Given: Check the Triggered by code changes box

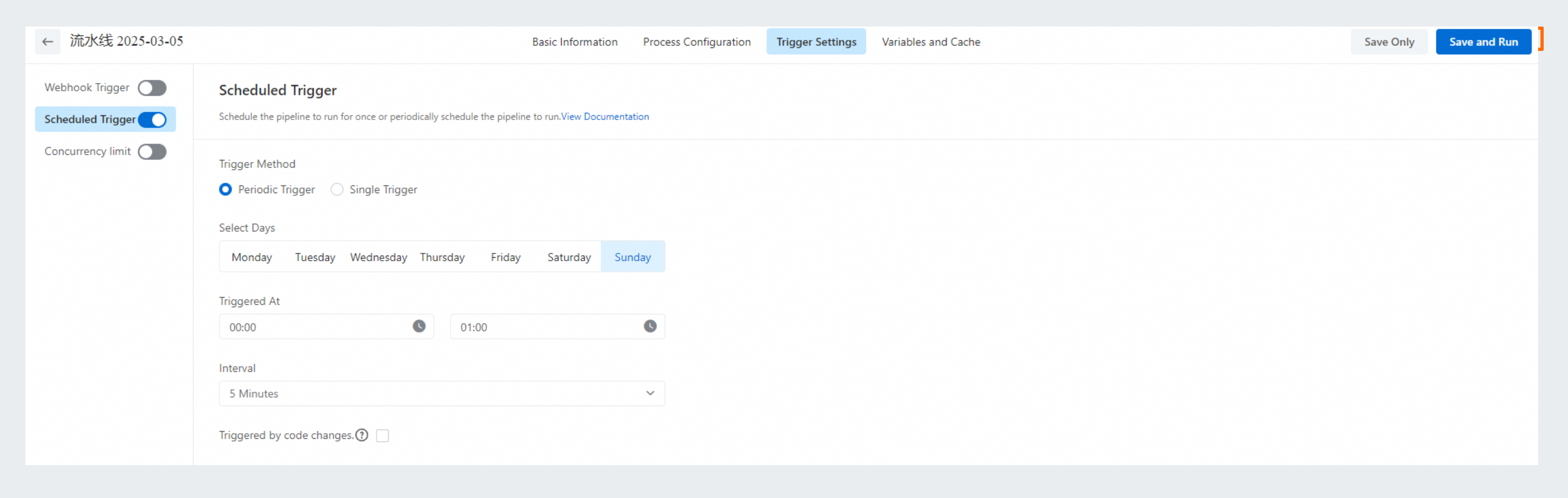Looking at the screenshot, I should click(x=382, y=436).
